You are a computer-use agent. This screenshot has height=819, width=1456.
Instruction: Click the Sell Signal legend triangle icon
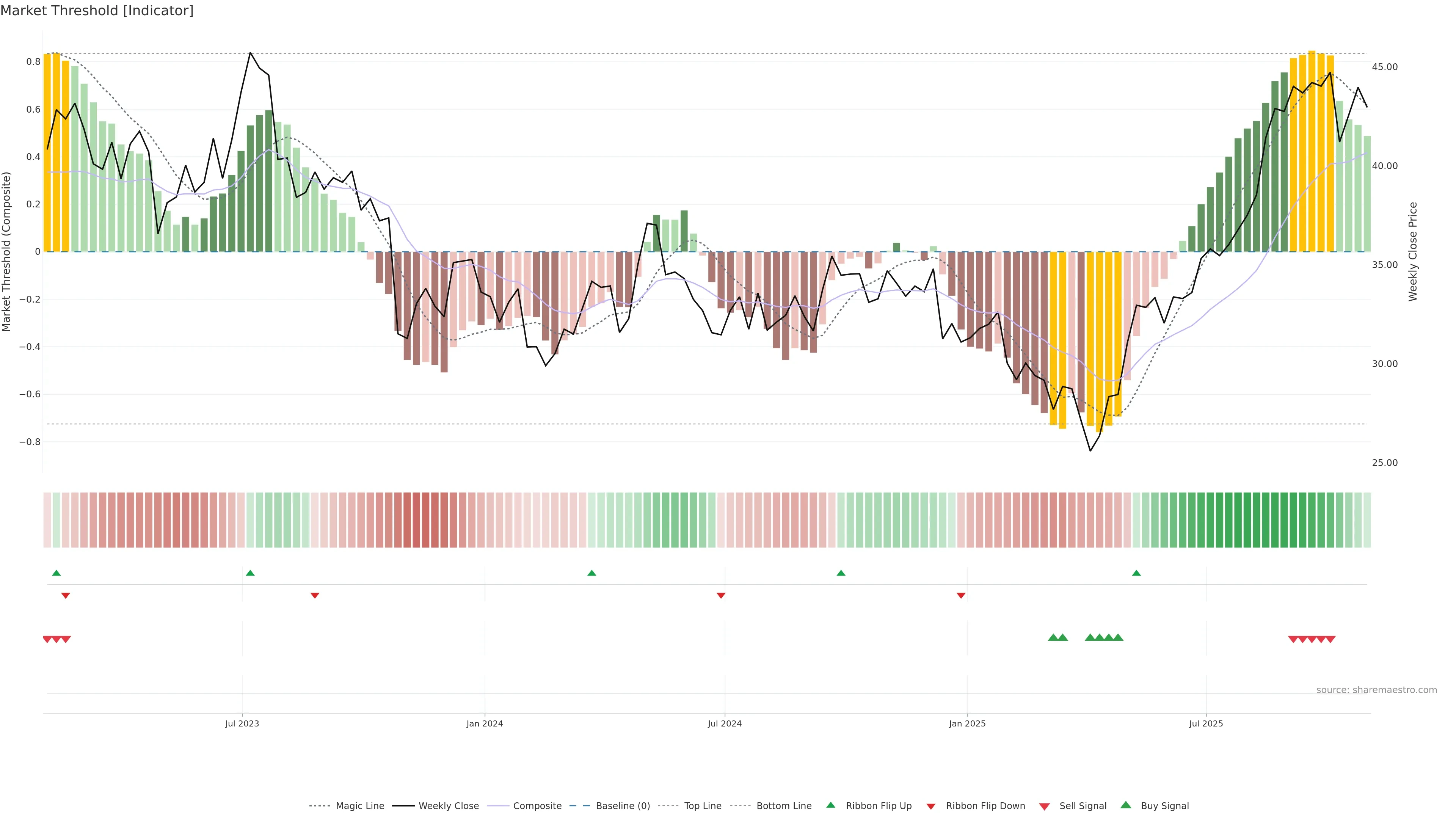pos(1045,806)
